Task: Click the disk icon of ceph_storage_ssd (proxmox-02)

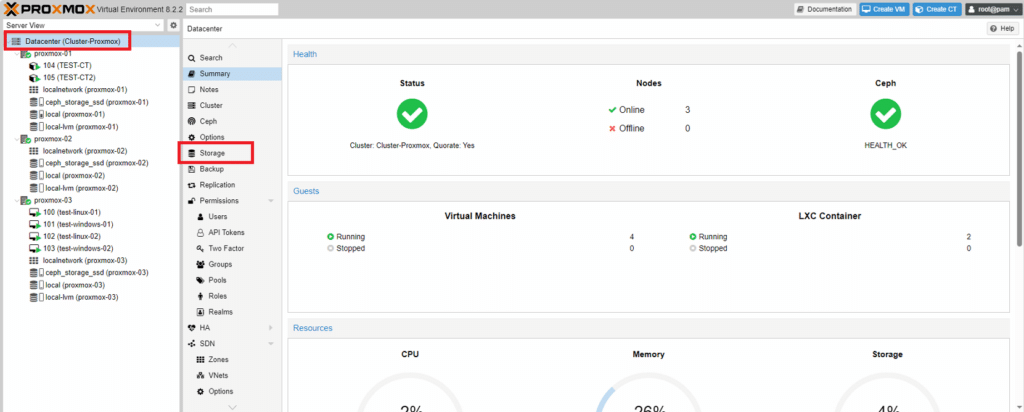Action: point(37,163)
